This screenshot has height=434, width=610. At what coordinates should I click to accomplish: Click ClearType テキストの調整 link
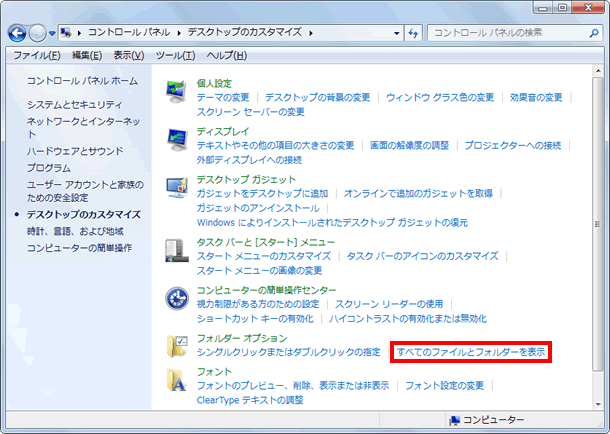coord(250,400)
